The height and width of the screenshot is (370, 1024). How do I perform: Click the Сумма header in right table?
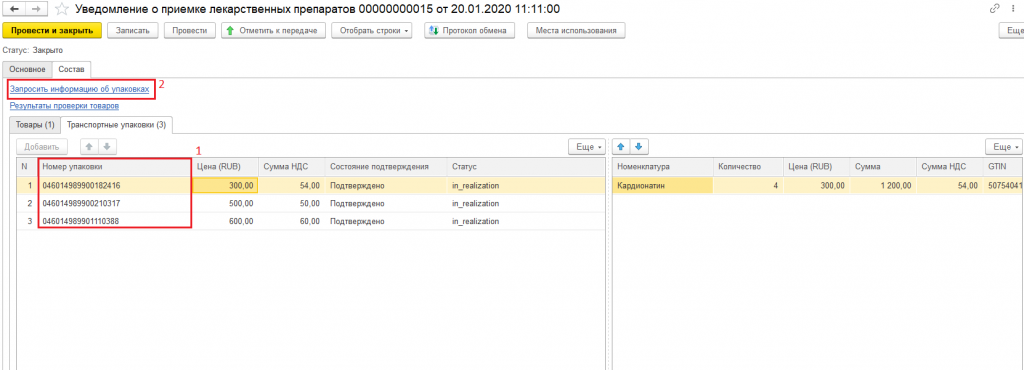point(883,167)
